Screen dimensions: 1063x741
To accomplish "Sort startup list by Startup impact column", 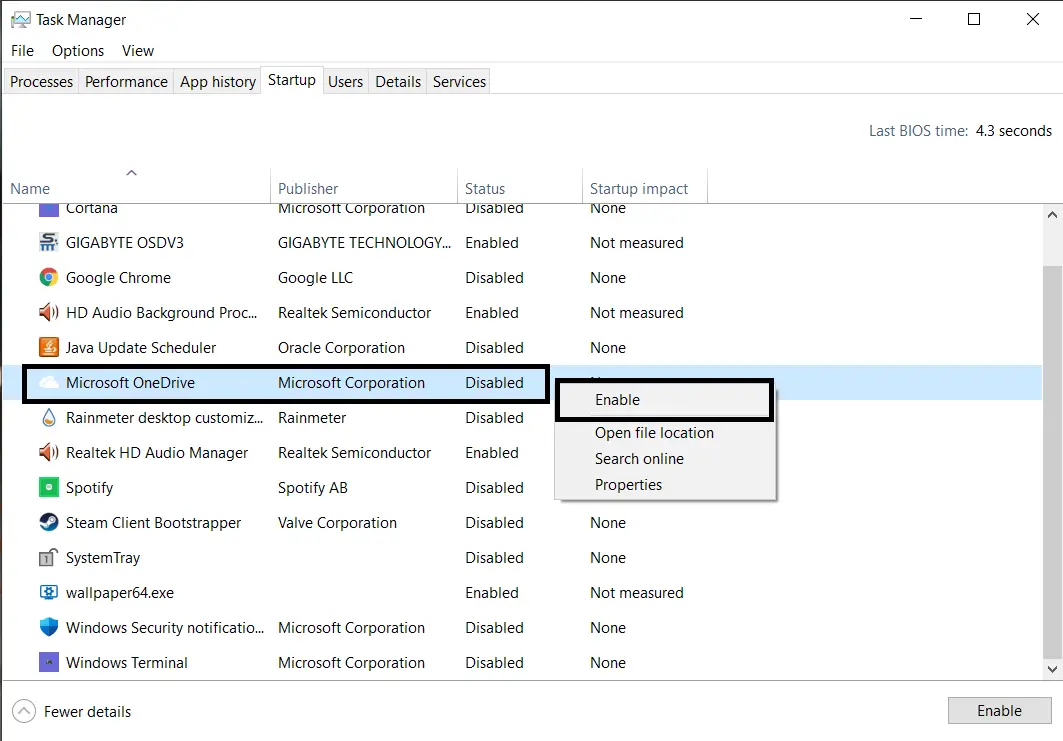I will click(x=645, y=185).
